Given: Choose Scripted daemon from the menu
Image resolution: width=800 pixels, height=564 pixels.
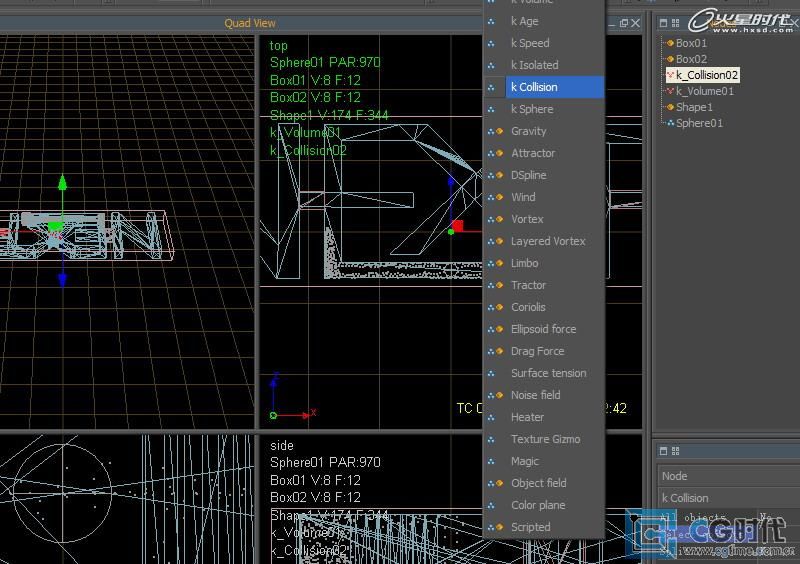Looking at the screenshot, I should click(x=544, y=527).
